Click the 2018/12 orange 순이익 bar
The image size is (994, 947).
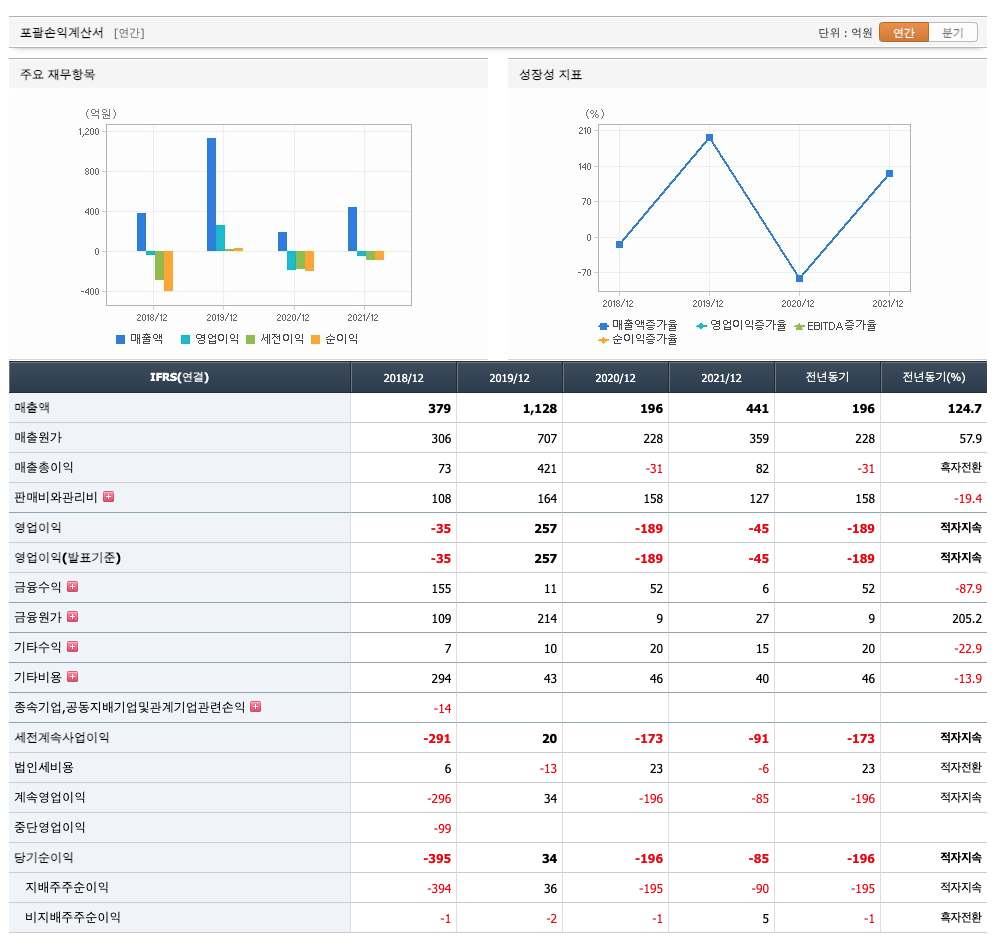coord(169,271)
